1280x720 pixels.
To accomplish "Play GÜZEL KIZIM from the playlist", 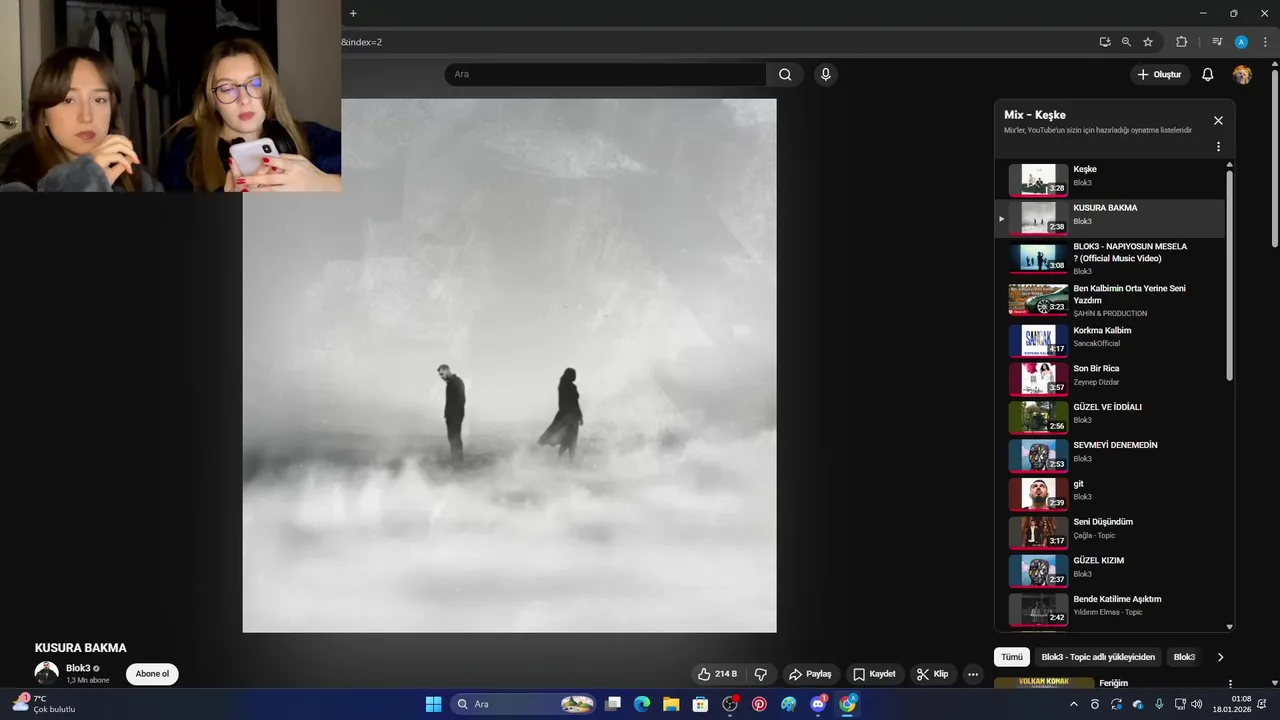I will pyautogui.click(x=1110, y=570).
